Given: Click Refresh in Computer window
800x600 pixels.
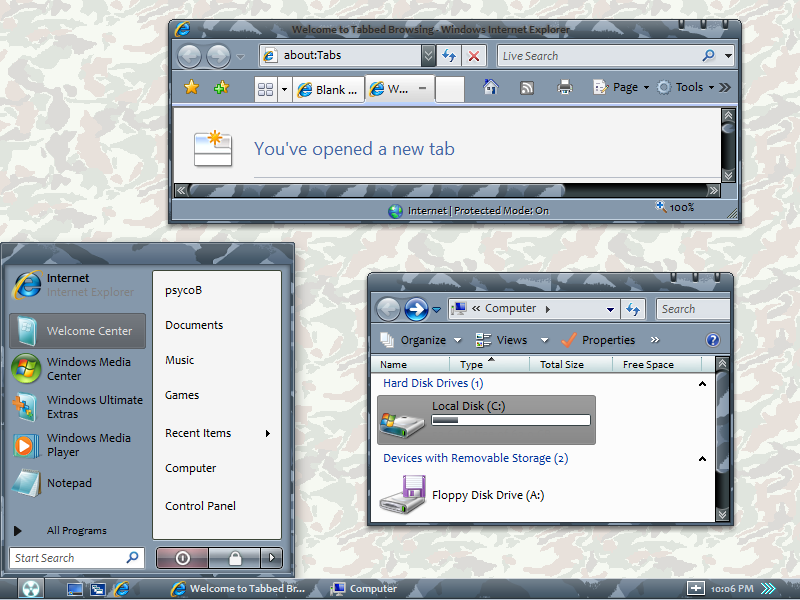Looking at the screenshot, I should [x=633, y=309].
